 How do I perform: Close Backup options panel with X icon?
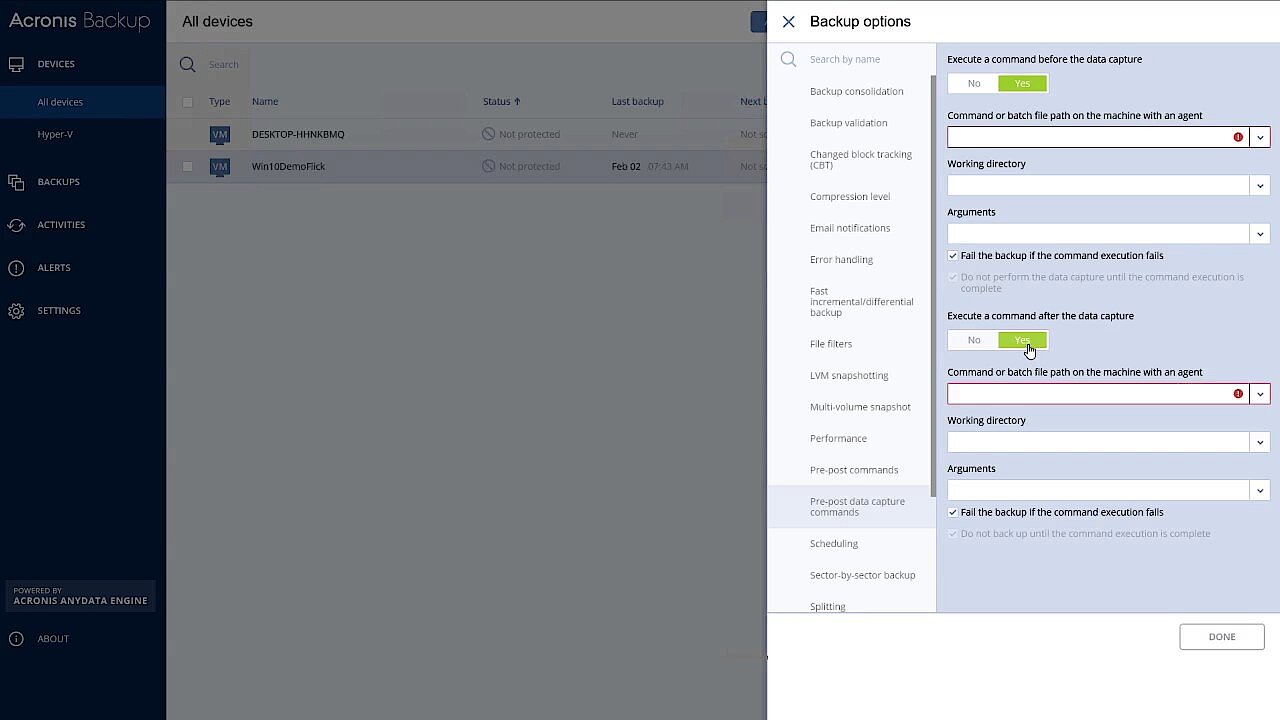tap(789, 22)
